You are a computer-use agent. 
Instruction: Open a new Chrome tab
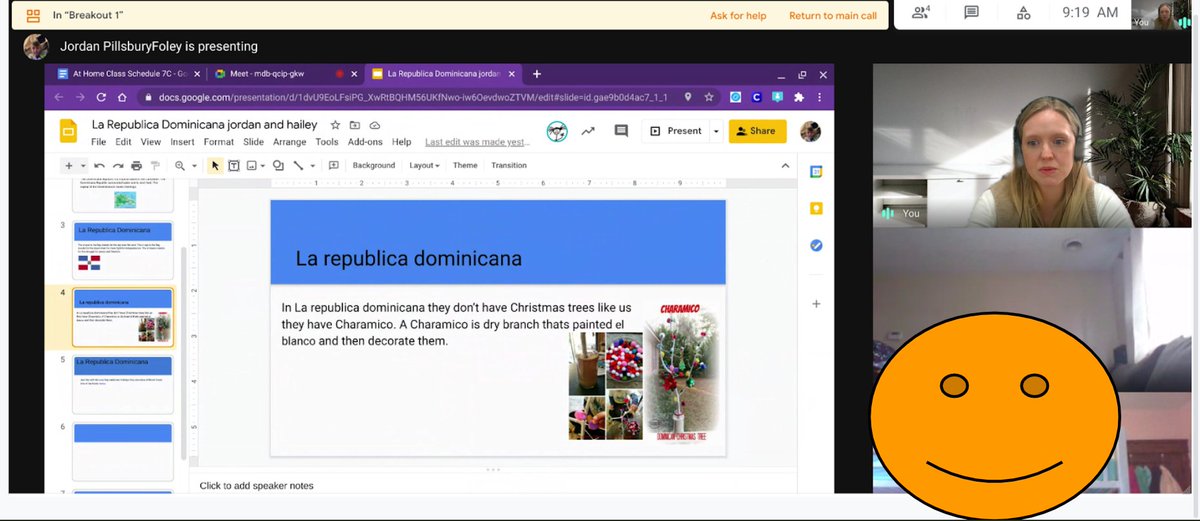[x=537, y=74]
